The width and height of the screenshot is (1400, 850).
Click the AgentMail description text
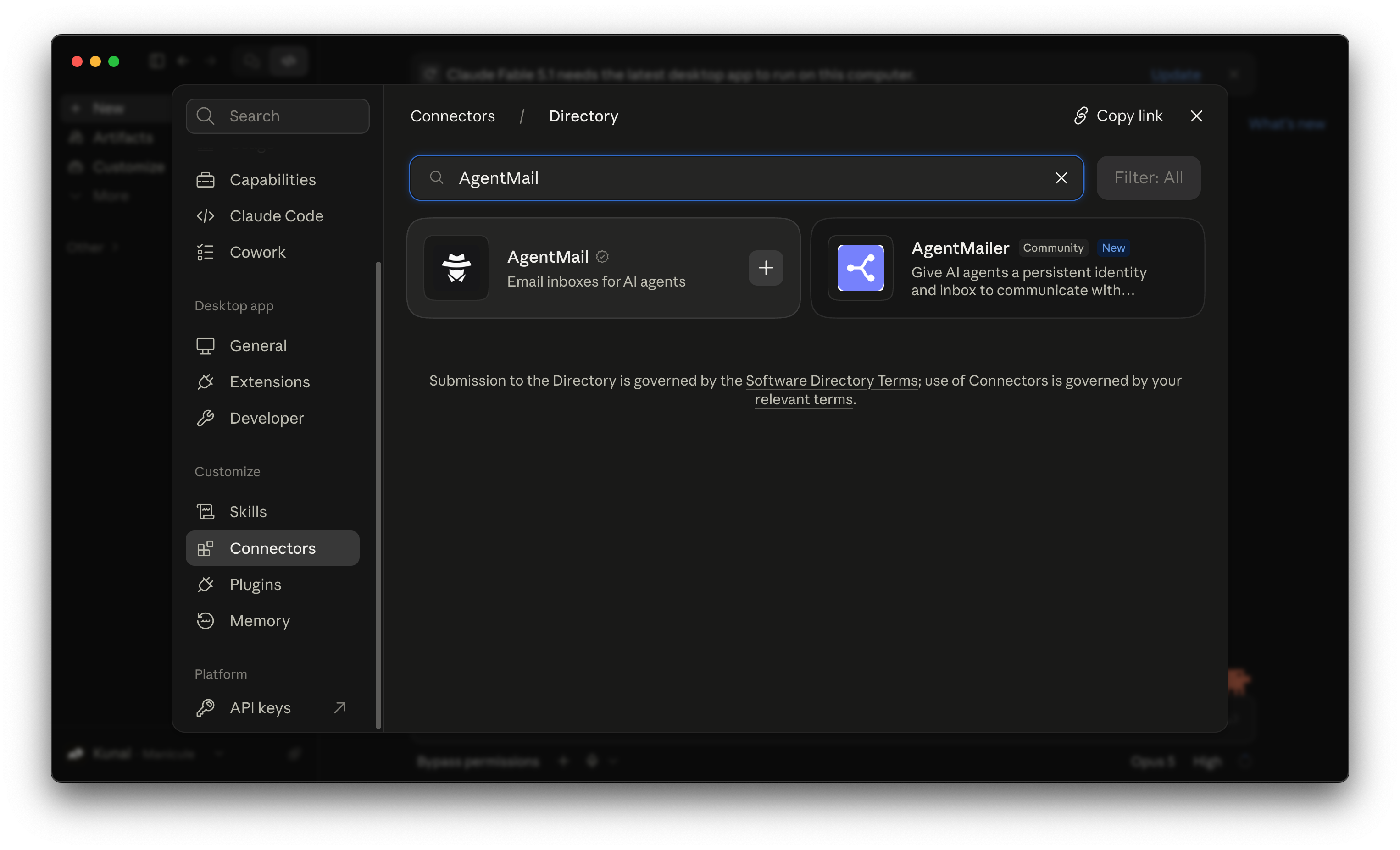596,281
